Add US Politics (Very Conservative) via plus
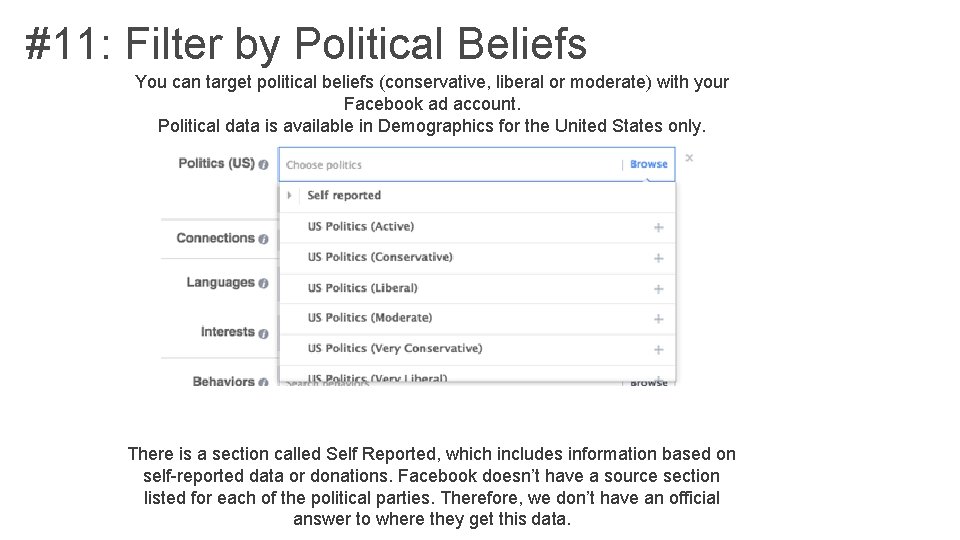Viewport: 960px width, 540px height. 658,350
